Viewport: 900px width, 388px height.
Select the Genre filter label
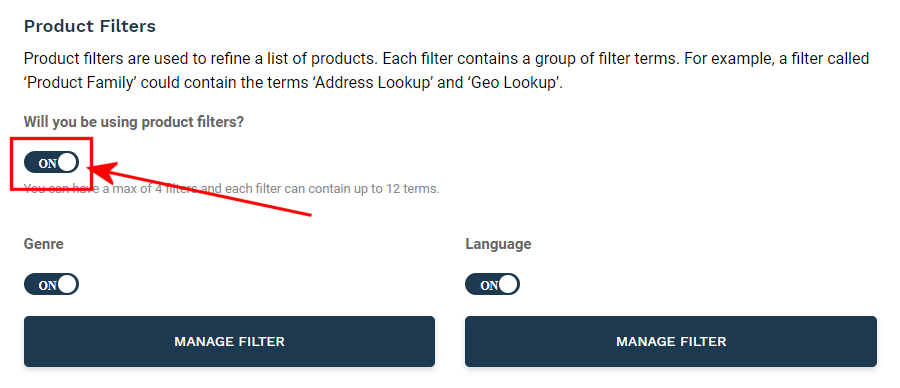tap(44, 244)
